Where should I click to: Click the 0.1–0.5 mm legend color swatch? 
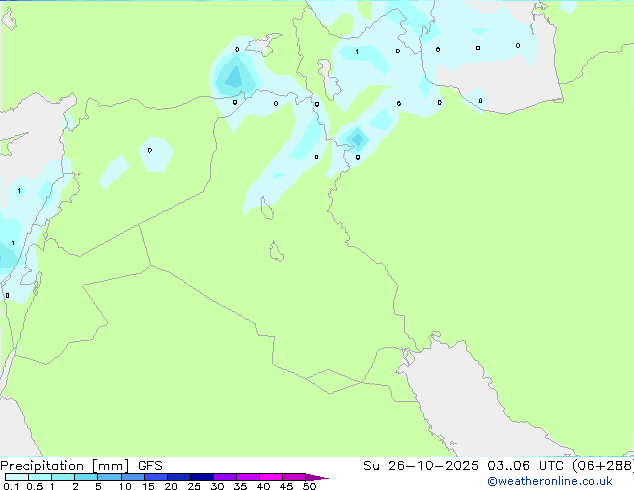[x=17, y=477]
